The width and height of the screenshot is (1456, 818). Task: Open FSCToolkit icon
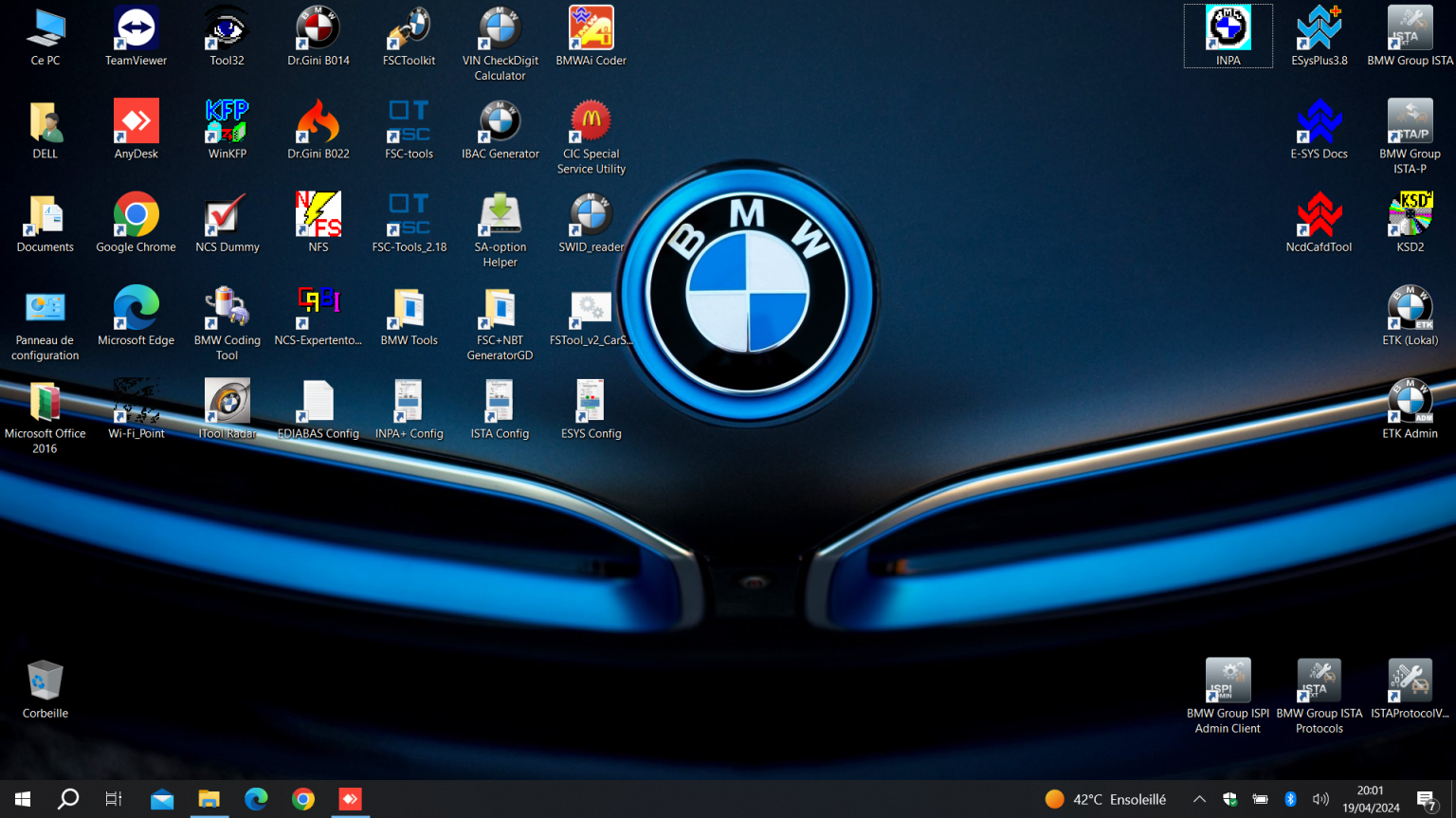[x=409, y=35]
